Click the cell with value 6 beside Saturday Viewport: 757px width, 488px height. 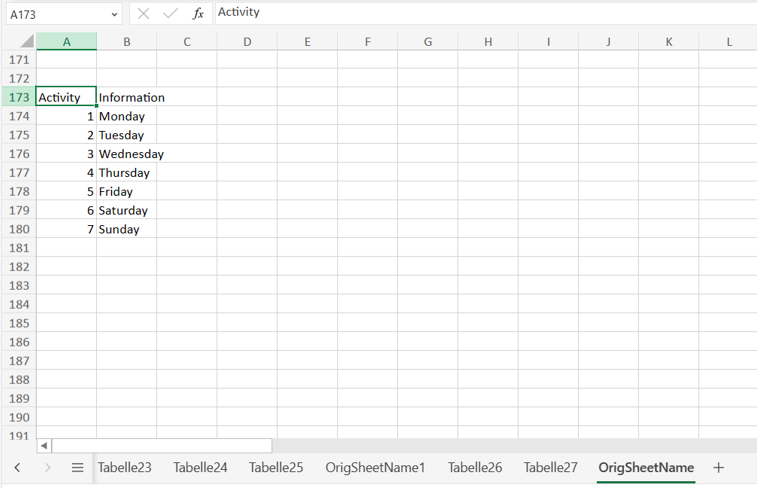coord(66,210)
